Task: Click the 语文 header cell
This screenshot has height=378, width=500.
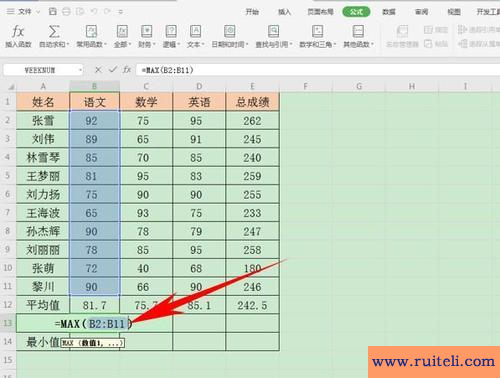Action: click(x=94, y=102)
